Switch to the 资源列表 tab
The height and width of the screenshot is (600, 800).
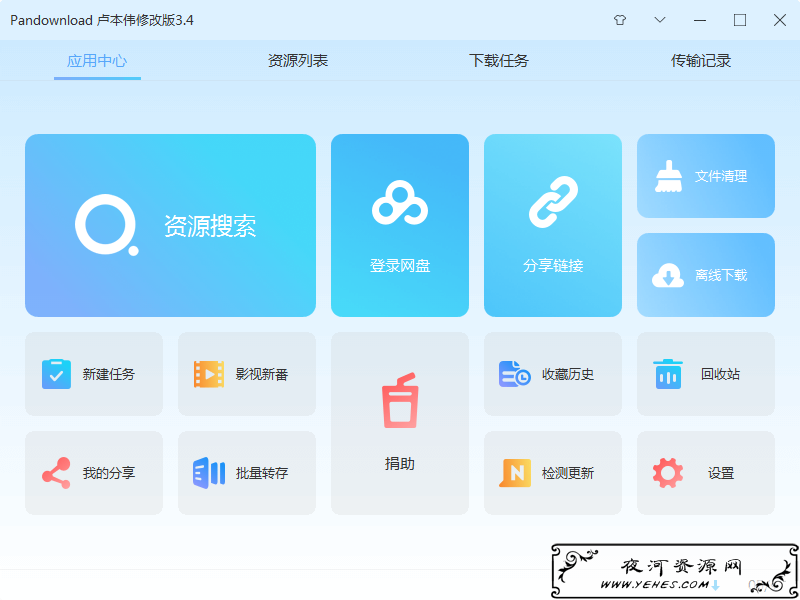[298, 61]
